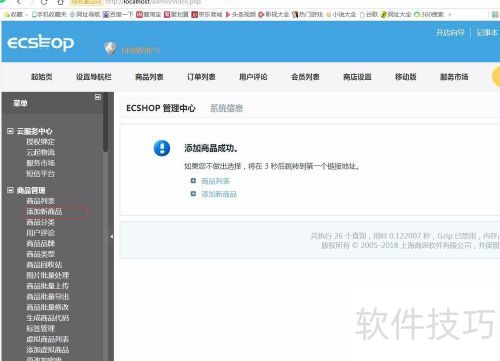This screenshot has width=500, height=361.
Task: Open 商品列表 in the top navigation bar
Action: [x=149, y=77]
